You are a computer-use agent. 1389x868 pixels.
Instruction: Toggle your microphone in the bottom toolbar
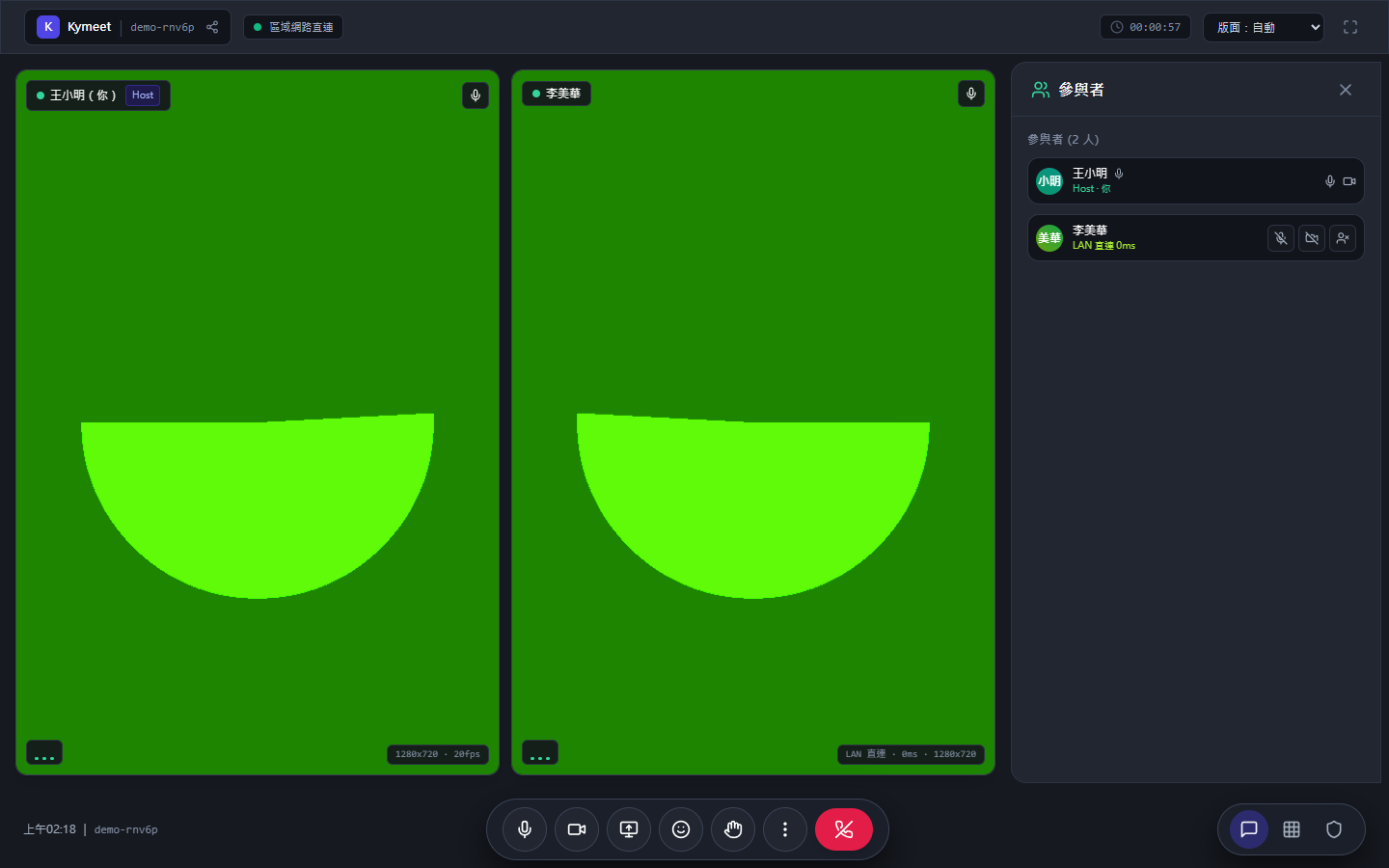tap(525, 829)
